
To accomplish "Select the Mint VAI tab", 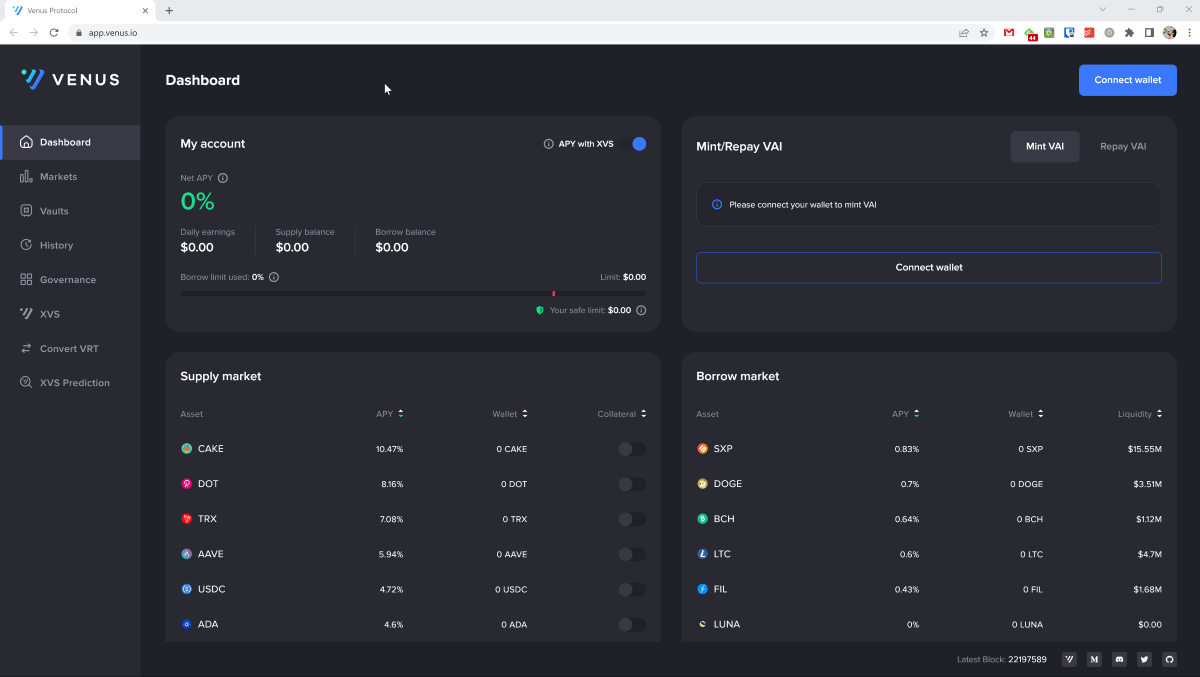I will [x=1045, y=146].
